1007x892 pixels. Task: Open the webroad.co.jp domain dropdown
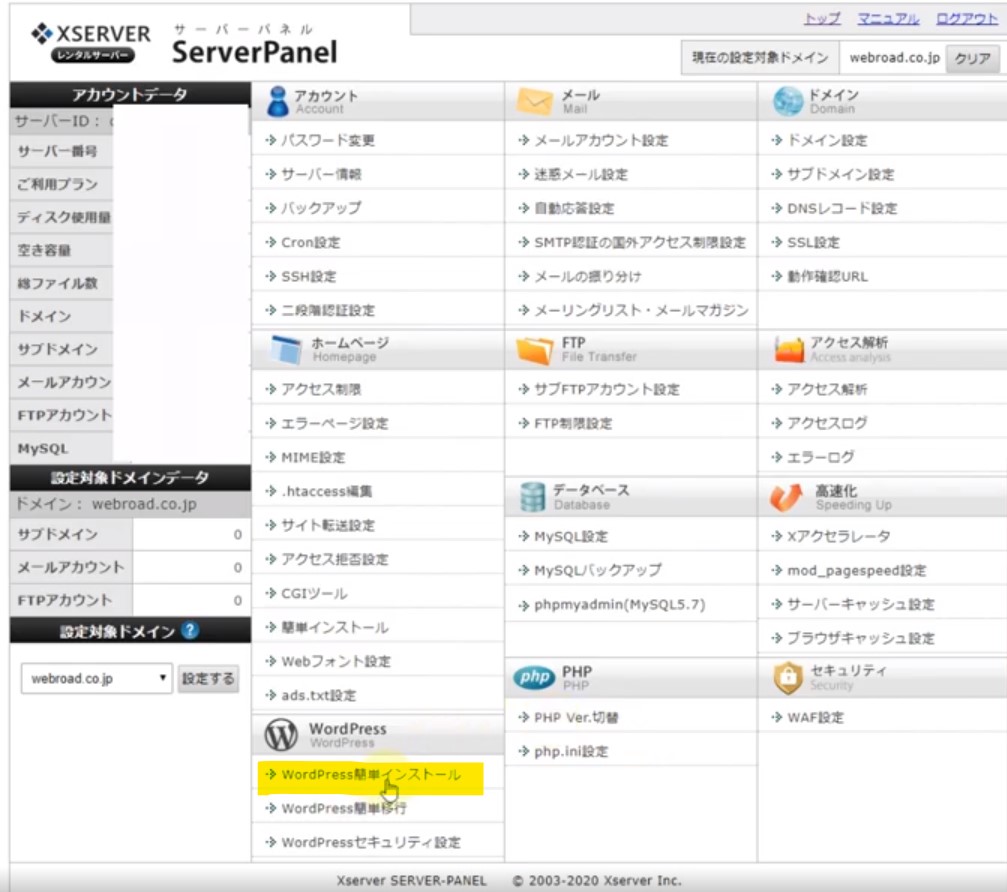pyautogui.click(x=96, y=678)
